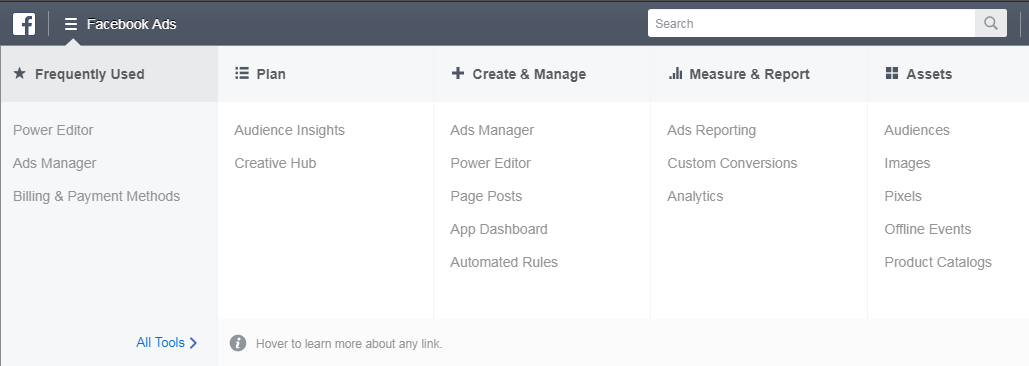Click the Measure & Report bar-chart icon
The image size is (1029, 366).
click(675, 73)
